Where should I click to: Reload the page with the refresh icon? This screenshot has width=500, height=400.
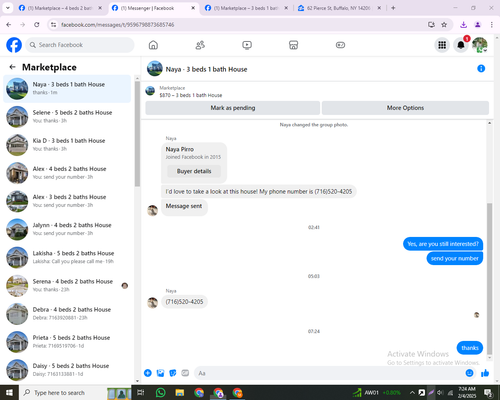(37, 25)
